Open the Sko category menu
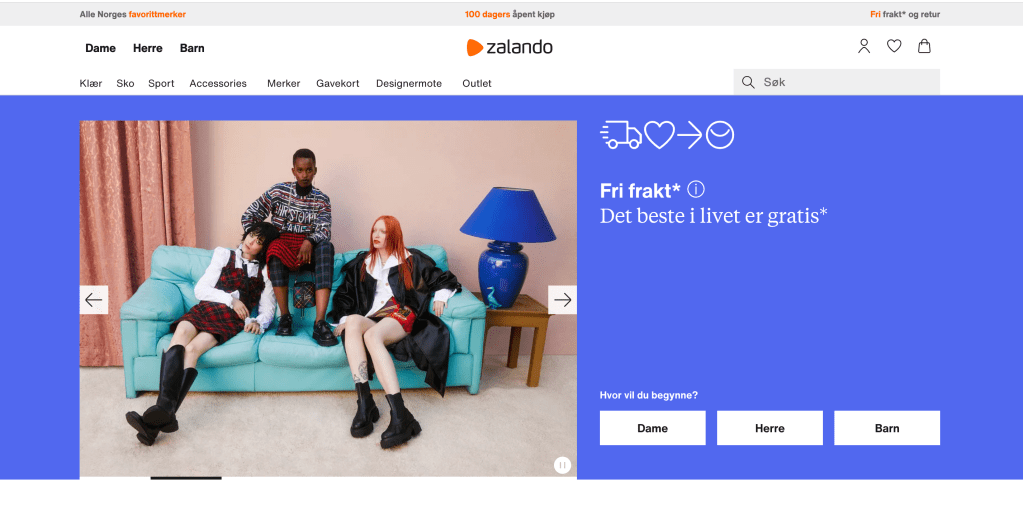The image size is (1023, 528). 125,84
